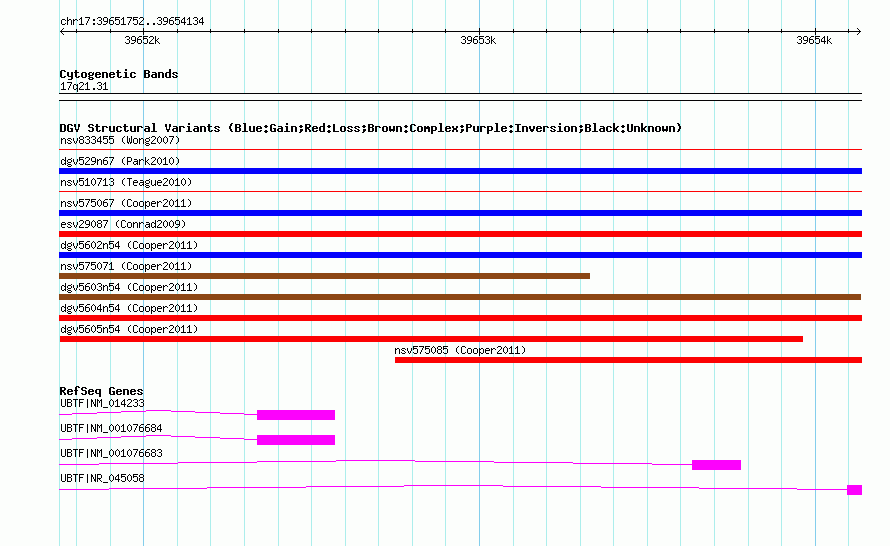The width and height of the screenshot is (890, 546).
Task: Select variant label nsv575085 (Cooper2011)
Action: (x=460, y=350)
